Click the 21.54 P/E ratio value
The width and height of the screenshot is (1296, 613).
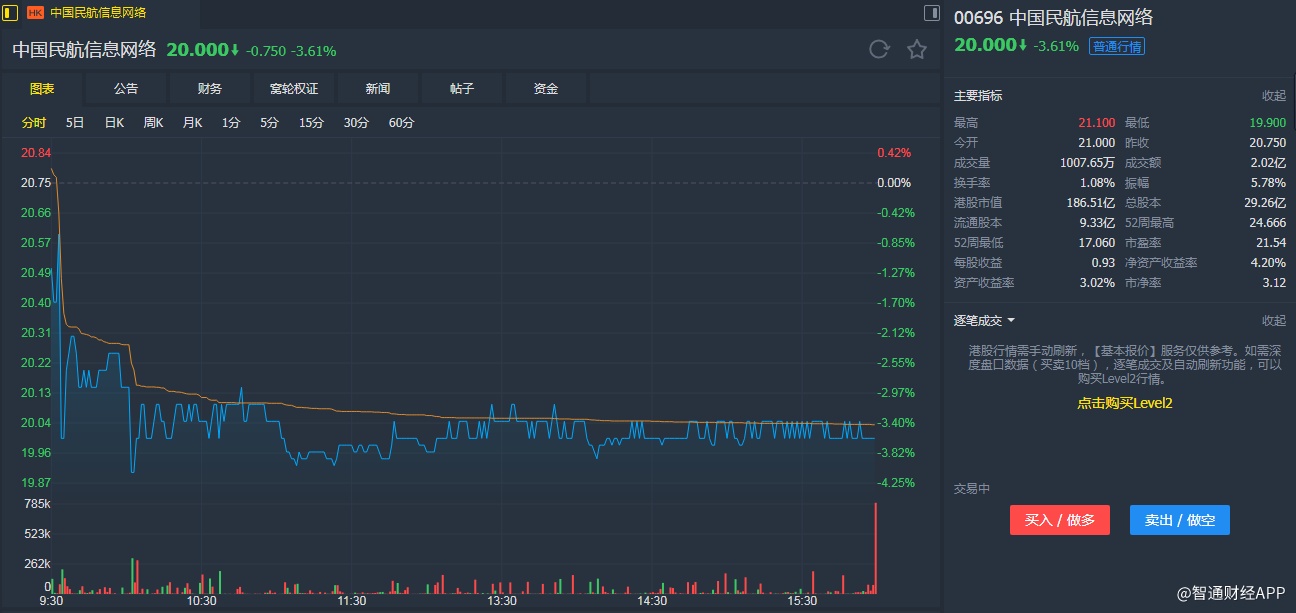1270,243
